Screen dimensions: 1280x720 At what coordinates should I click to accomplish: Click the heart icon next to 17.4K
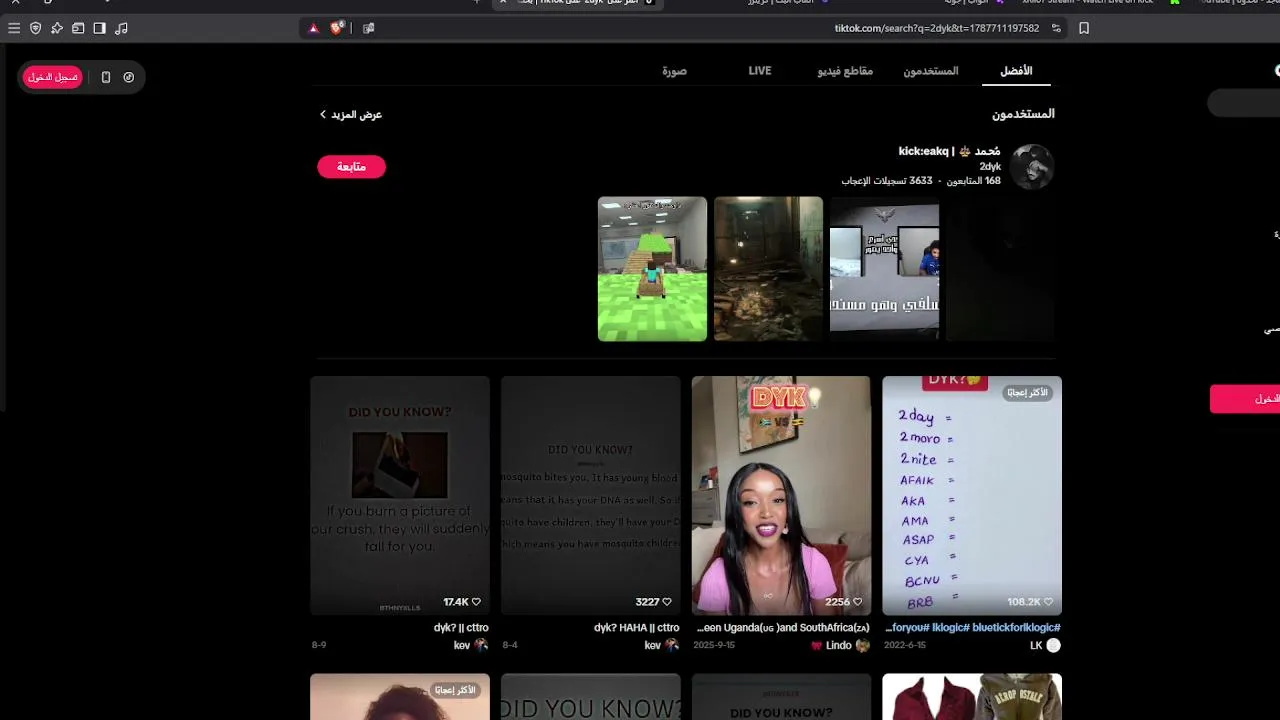point(476,602)
